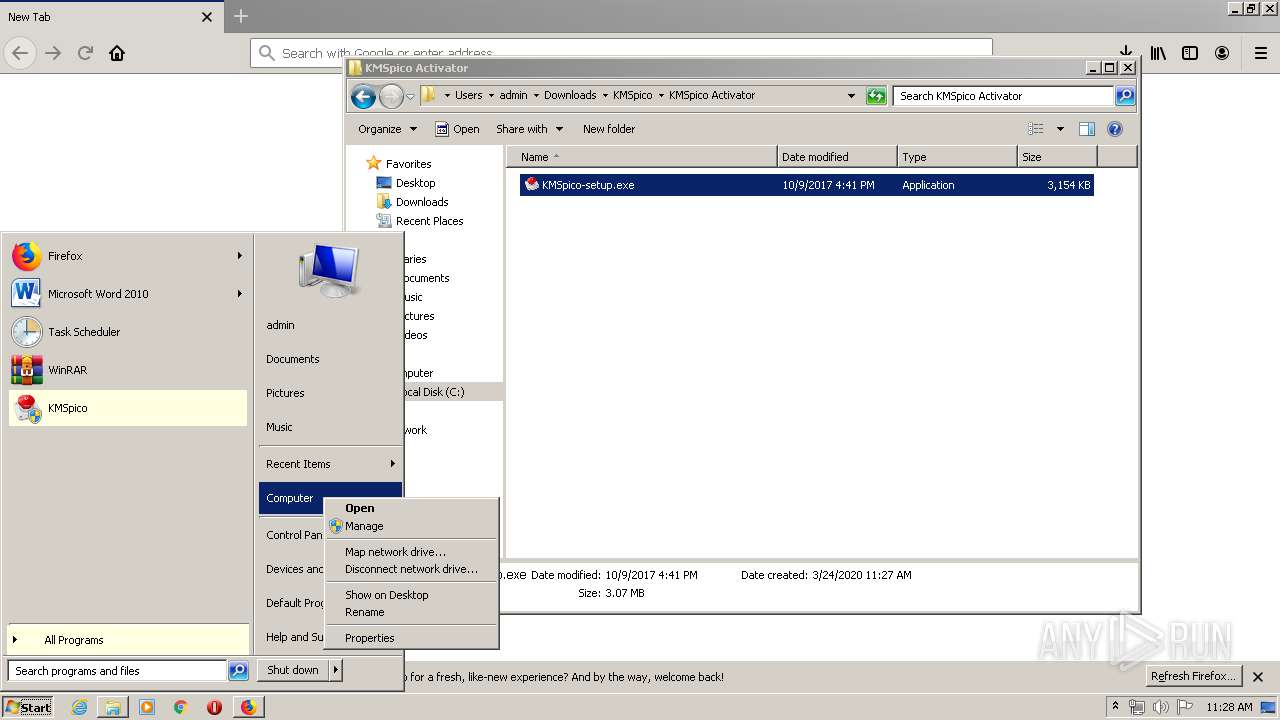Open a new Firefox tab with plus
1280x720 pixels.
click(241, 16)
